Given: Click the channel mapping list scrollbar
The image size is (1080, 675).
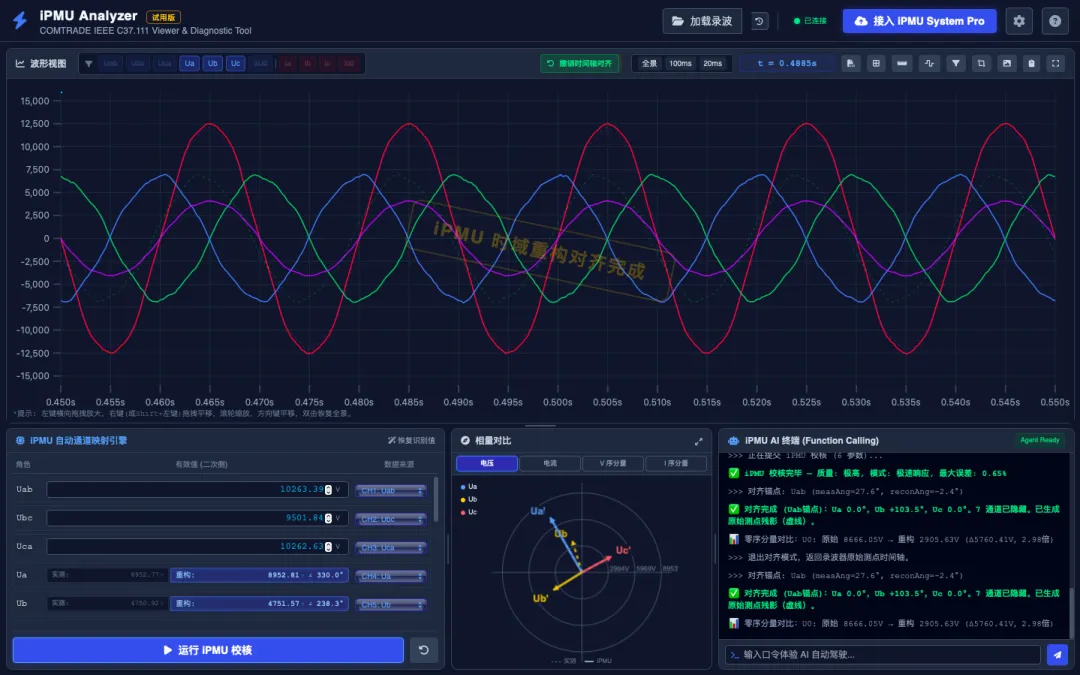Looking at the screenshot, I should tap(436, 499).
